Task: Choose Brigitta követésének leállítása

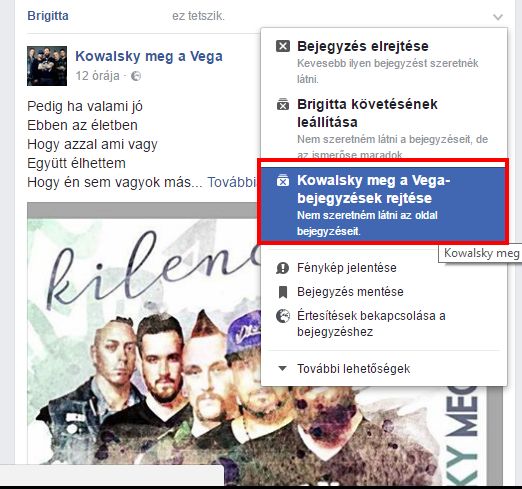Action: pos(384,127)
